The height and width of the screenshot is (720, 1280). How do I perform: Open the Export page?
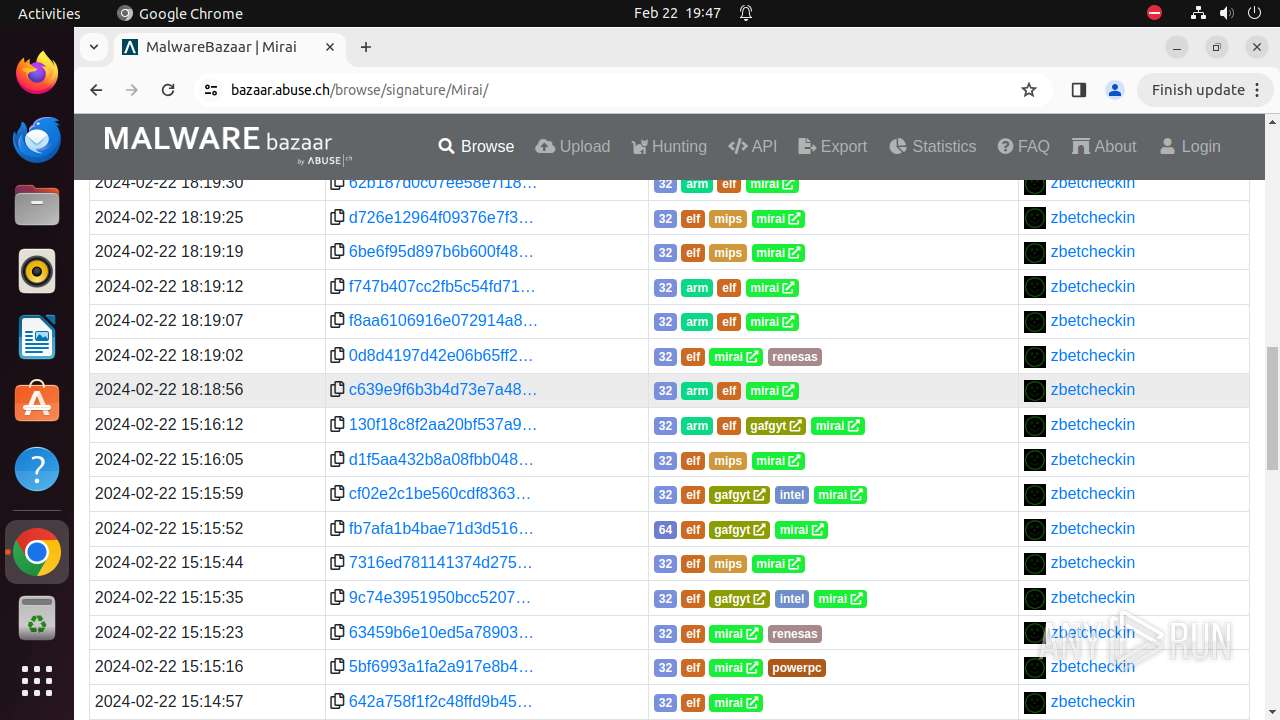tap(833, 146)
